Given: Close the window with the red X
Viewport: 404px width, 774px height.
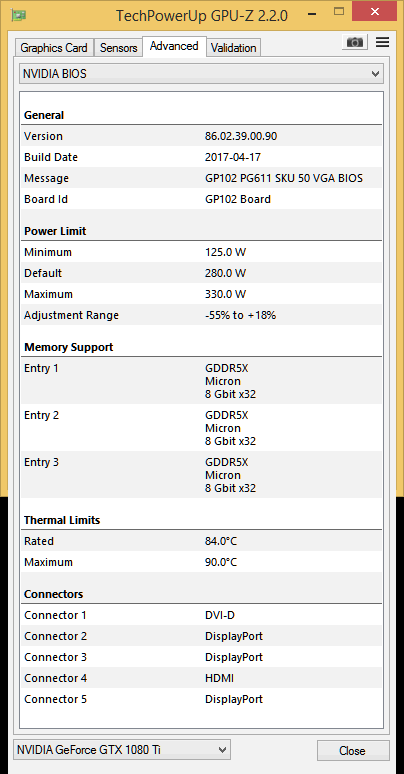Looking at the screenshot, I should coord(374,11).
